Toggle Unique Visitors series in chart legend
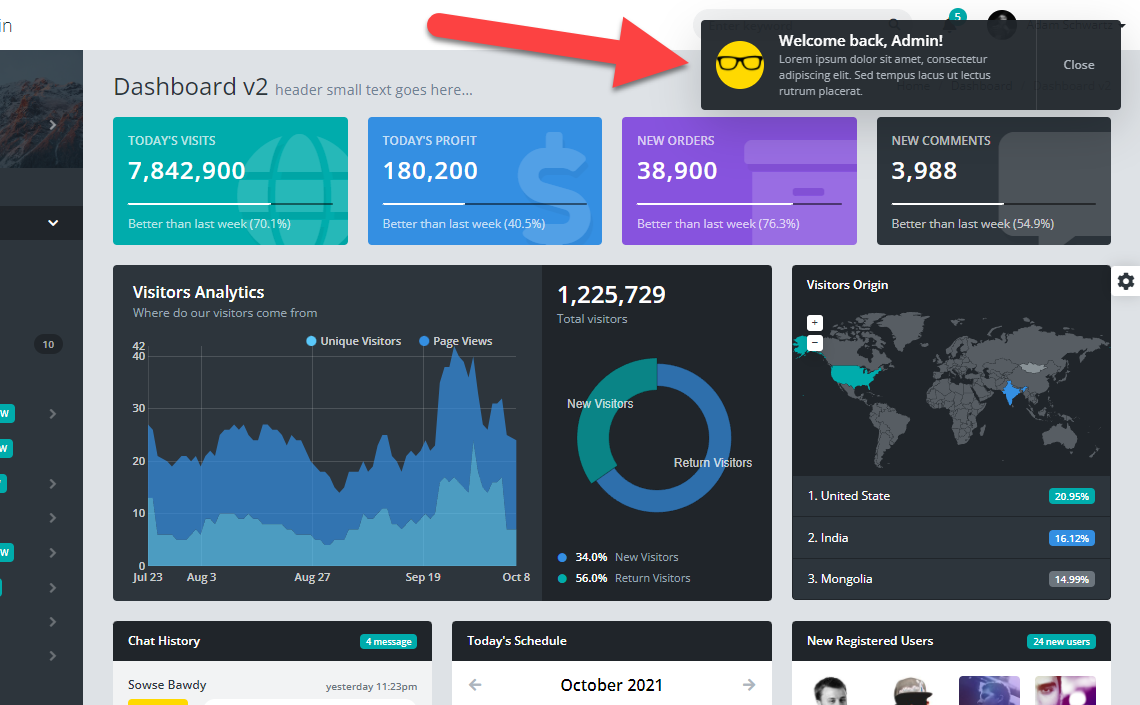Image resolution: width=1140 pixels, height=705 pixels. (353, 341)
